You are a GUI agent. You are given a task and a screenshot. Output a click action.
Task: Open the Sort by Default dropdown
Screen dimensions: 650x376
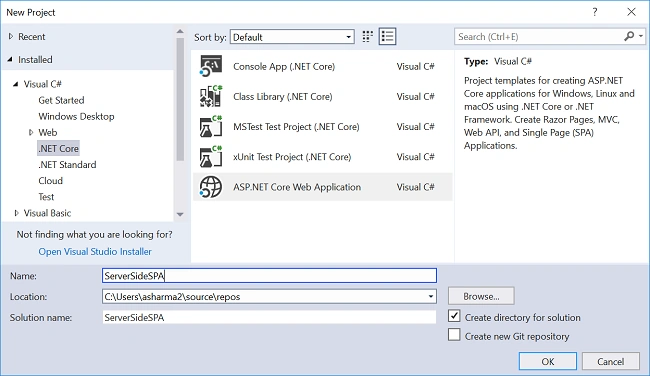click(292, 37)
